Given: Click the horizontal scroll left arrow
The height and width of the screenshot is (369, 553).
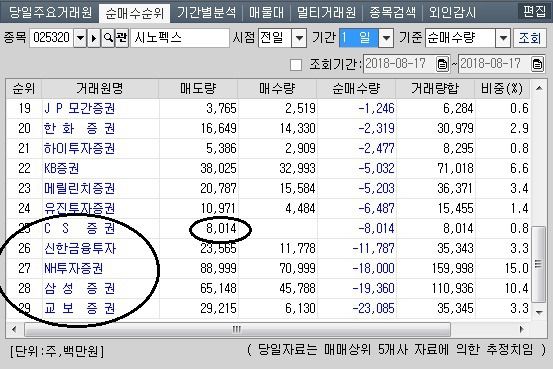Looking at the screenshot, I should pos(14,330).
